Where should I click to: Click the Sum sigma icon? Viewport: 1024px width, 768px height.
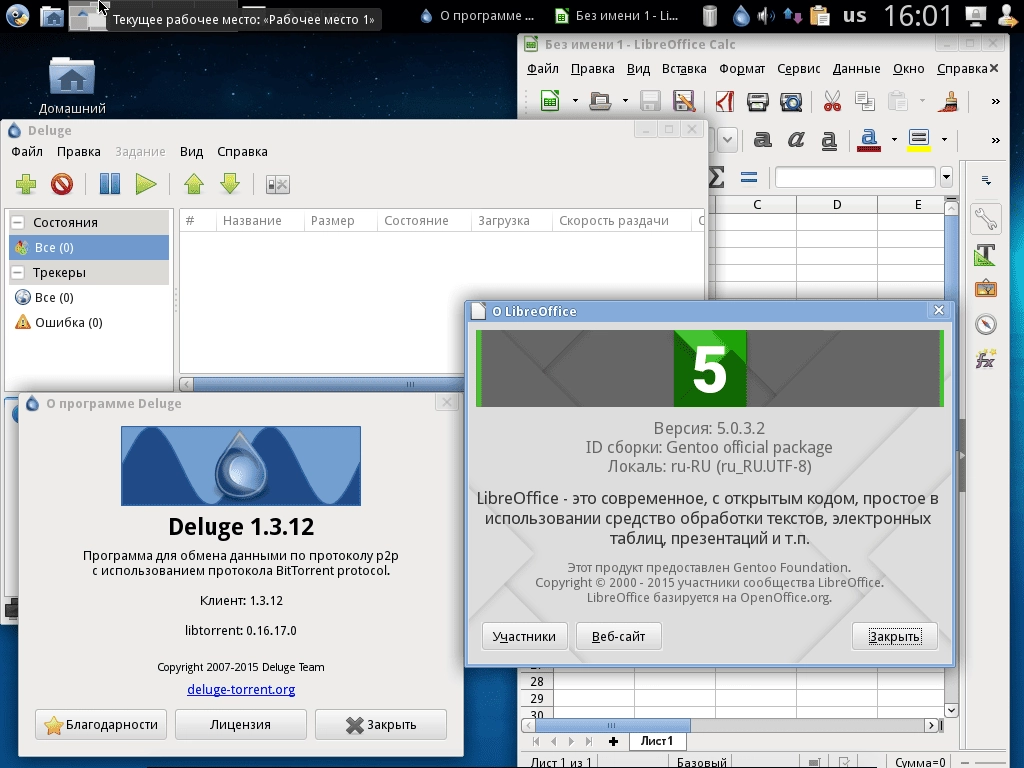[716, 177]
